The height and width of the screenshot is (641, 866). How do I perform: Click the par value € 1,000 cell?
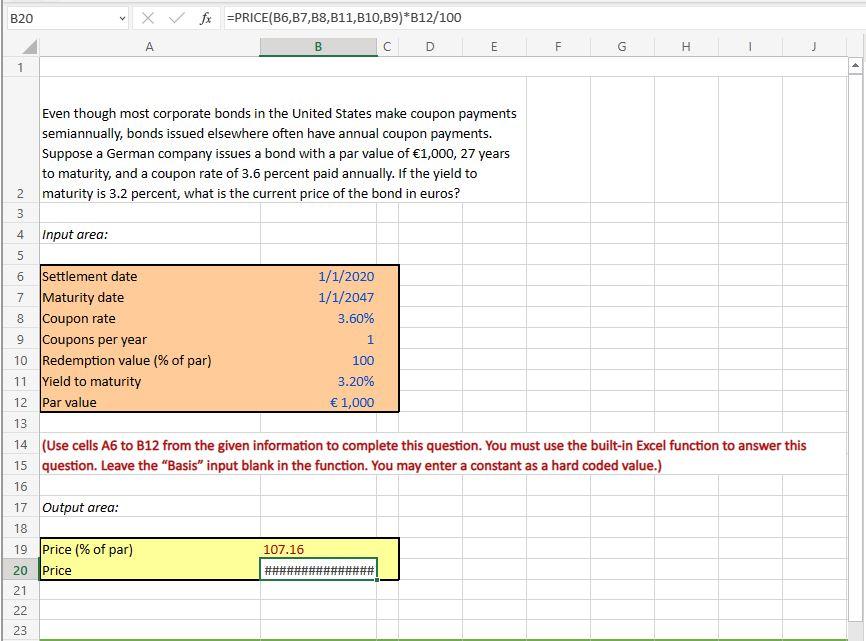coord(319,402)
